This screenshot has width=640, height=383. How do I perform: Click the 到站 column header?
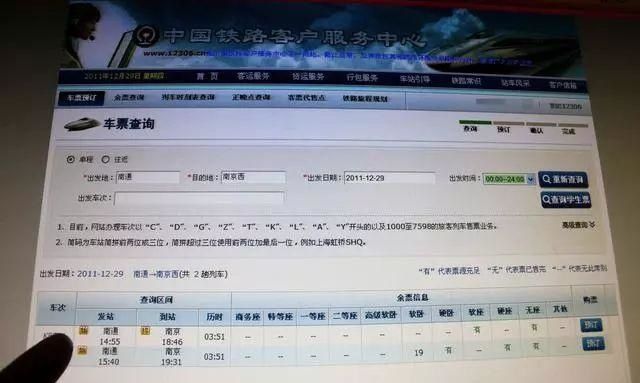click(167, 316)
